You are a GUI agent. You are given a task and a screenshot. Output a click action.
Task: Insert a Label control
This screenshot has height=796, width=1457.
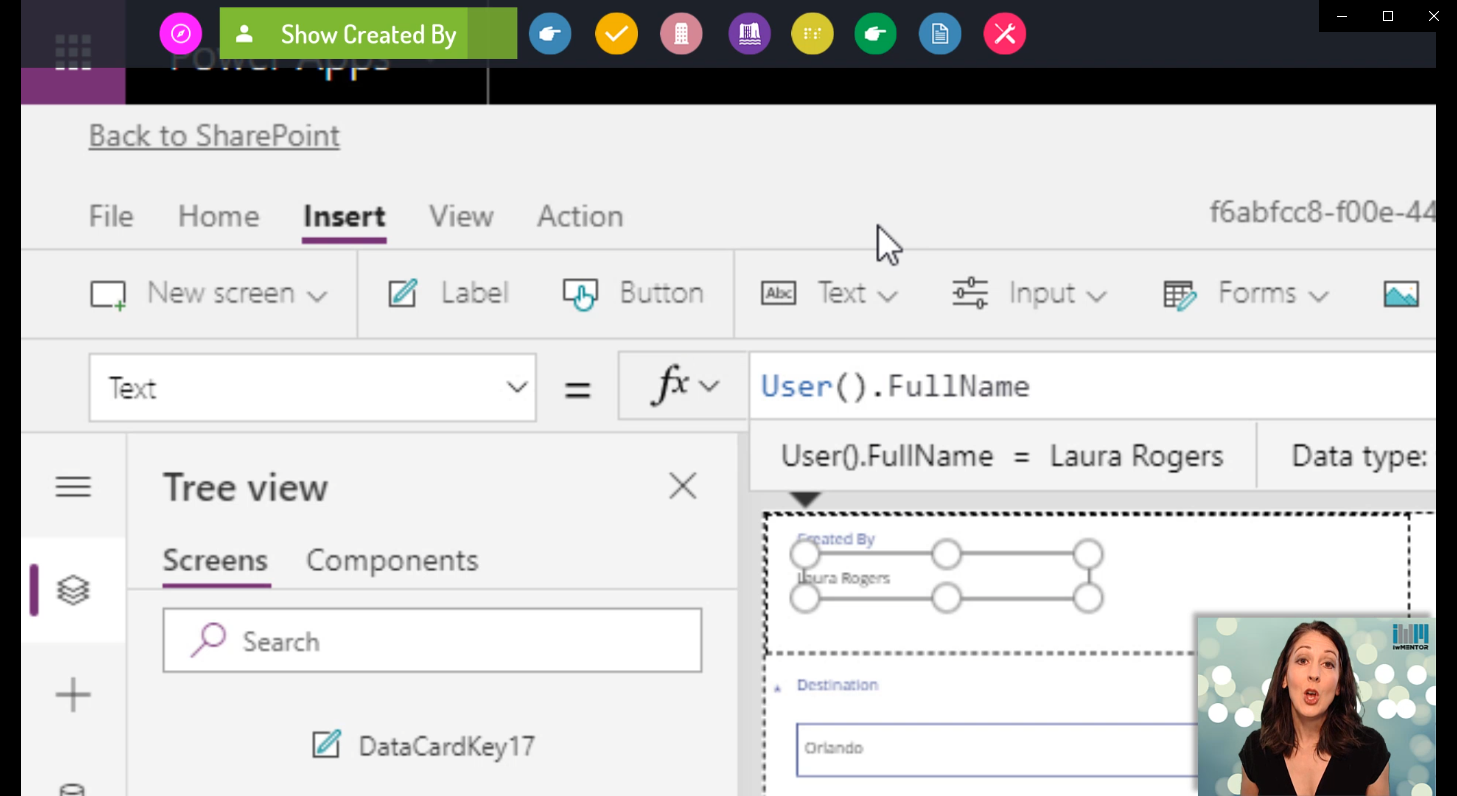pos(448,293)
